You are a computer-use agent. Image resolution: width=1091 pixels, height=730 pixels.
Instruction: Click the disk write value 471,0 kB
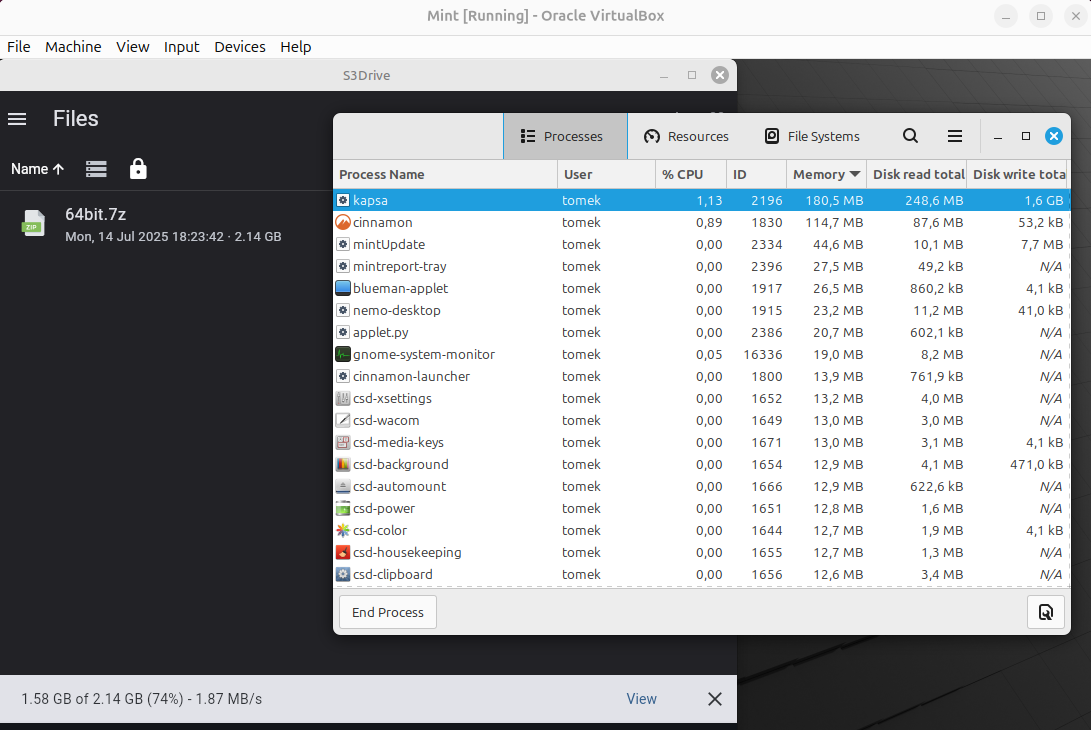[1037, 464]
